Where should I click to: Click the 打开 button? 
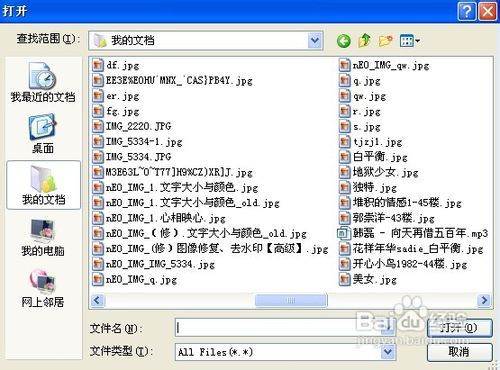point(459,328)
